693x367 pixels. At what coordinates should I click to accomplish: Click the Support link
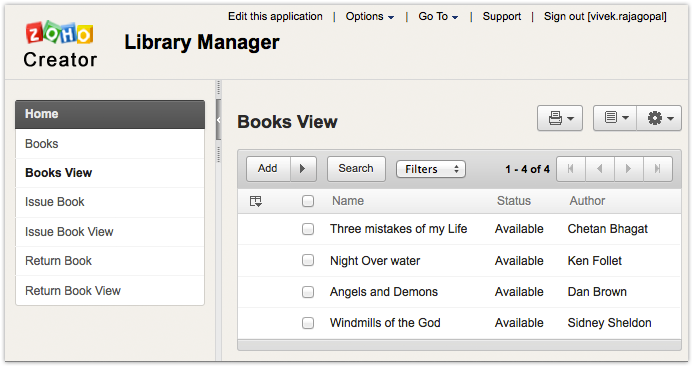pyautogui.click(x=502, y=17)
